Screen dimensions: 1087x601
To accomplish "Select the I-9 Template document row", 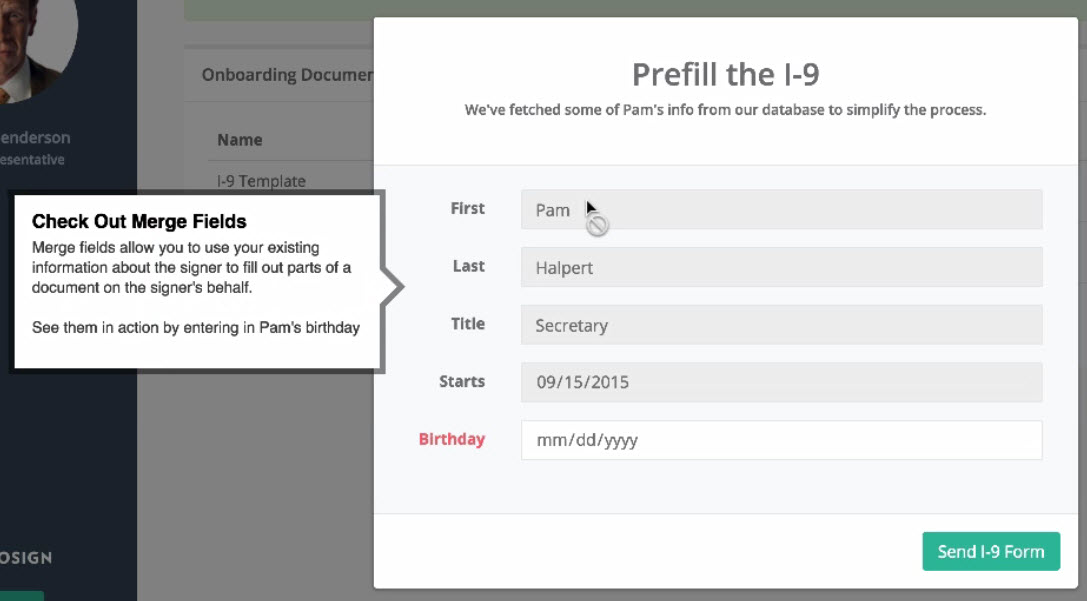I will (261, 181).
